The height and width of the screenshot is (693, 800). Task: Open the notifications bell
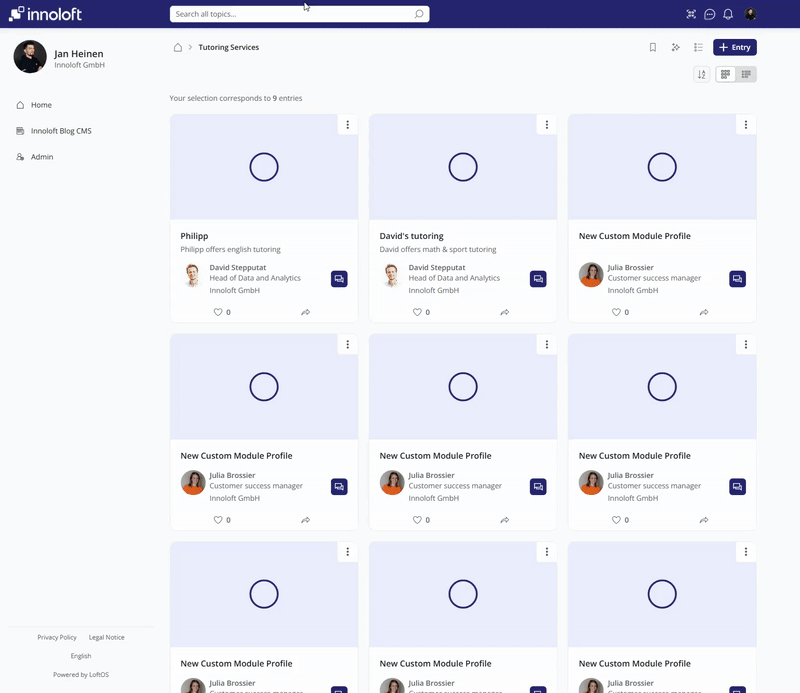(x=728, y=14)
